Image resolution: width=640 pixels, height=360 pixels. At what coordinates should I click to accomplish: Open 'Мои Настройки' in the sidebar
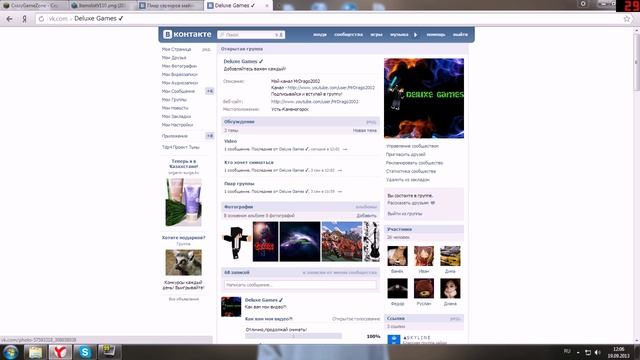[x=178, y=125]
